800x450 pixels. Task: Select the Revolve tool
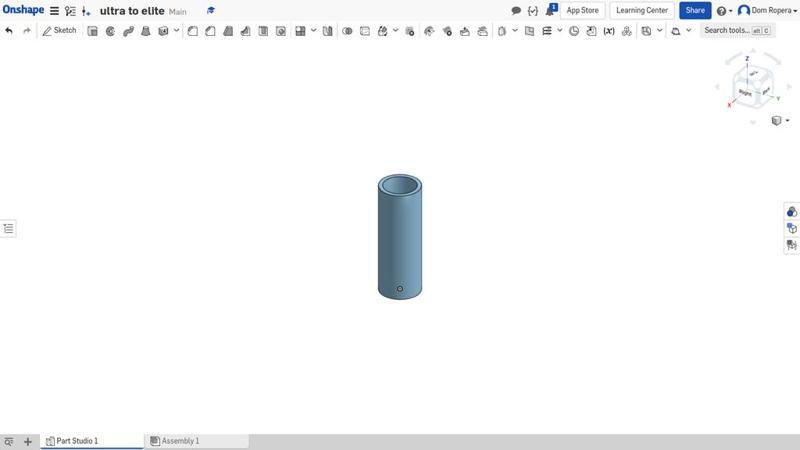[110, 31]
